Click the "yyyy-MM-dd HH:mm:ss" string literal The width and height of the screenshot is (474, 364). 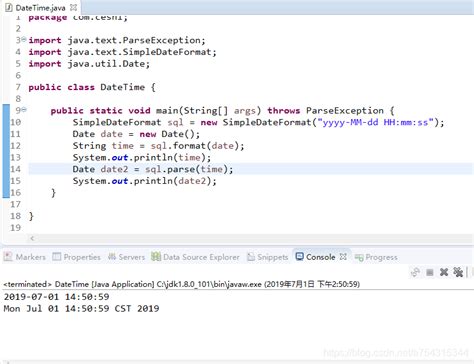pos(375,122)
